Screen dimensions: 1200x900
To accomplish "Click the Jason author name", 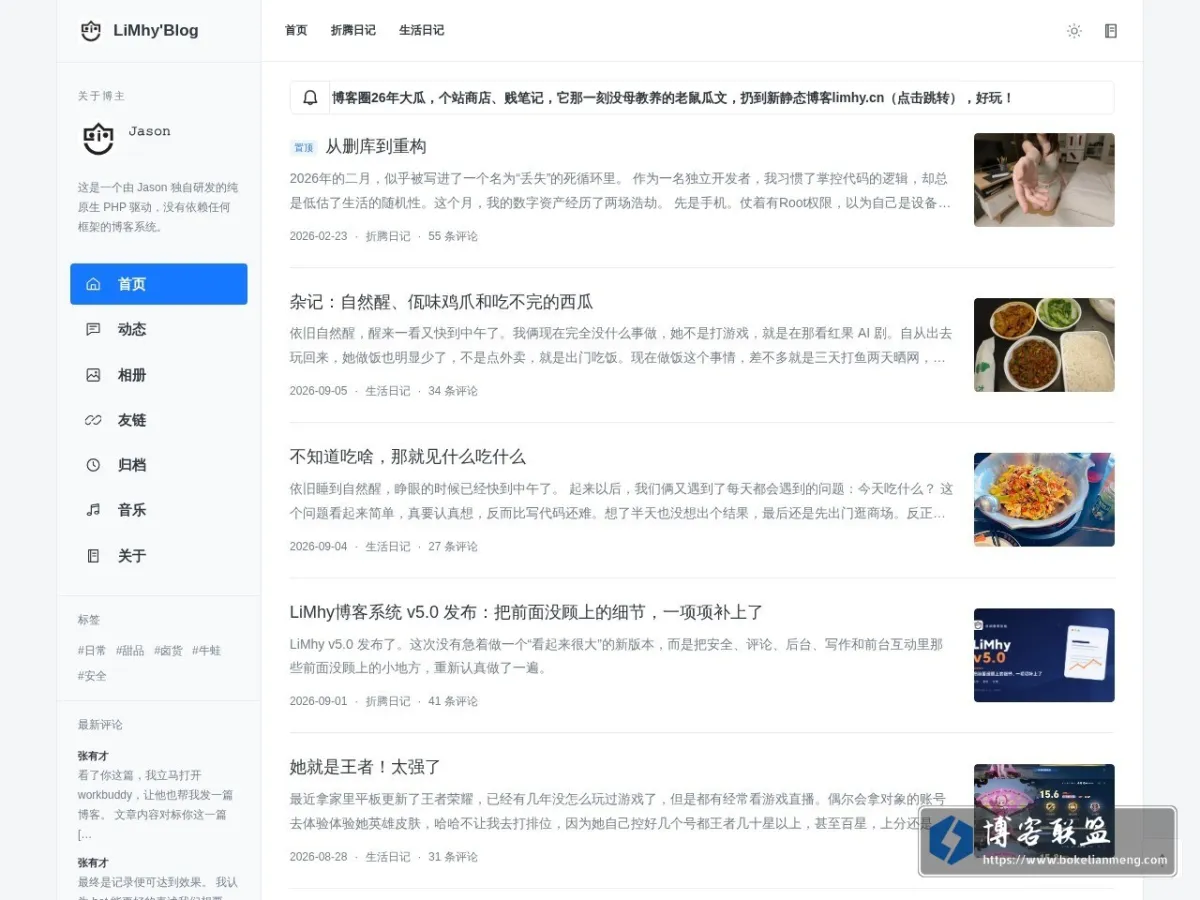I will (x=149, y=131).
